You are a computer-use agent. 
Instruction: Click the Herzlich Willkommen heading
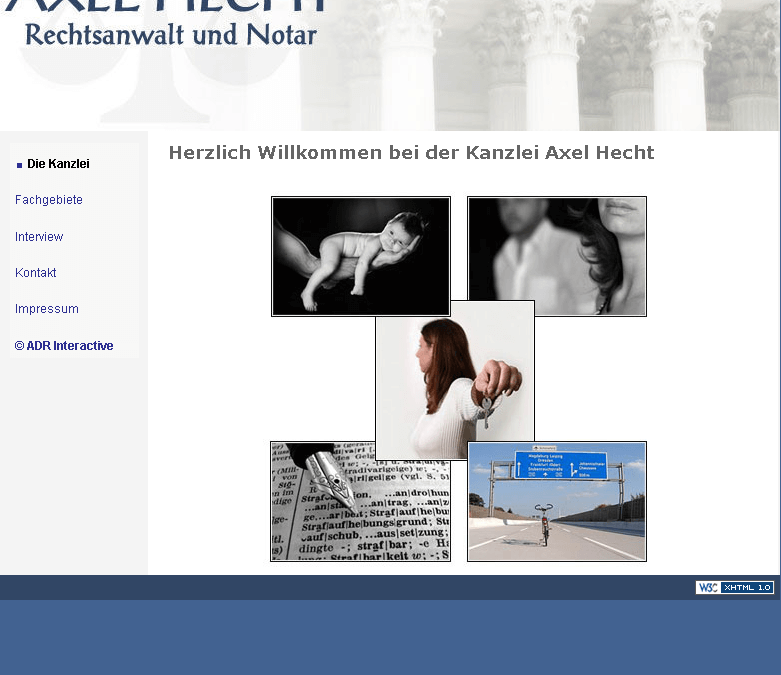pyautogui.click(x=411, y=152)
